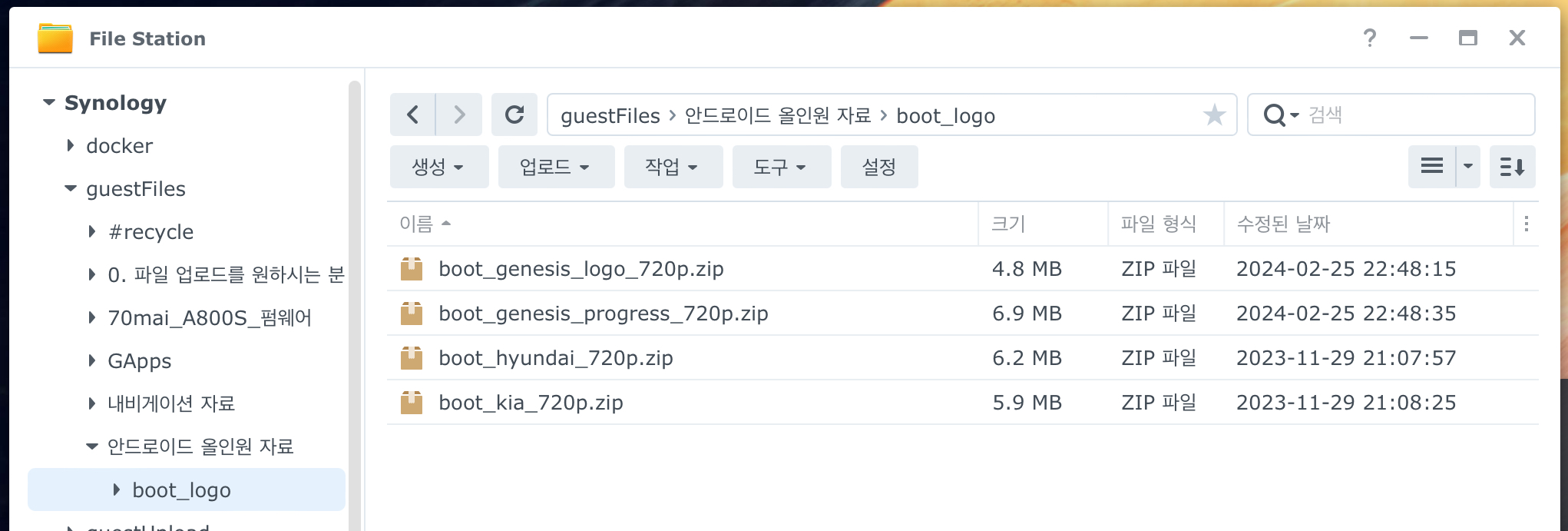Open File Station help

[x=1370, y=38]
